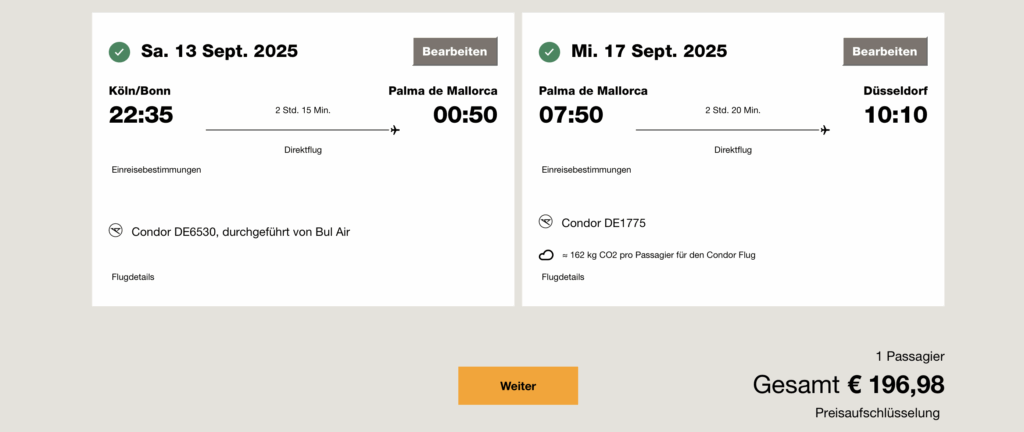Click the CO2 cloud icon
The image size is (1024, 432).
pos(546,255)
